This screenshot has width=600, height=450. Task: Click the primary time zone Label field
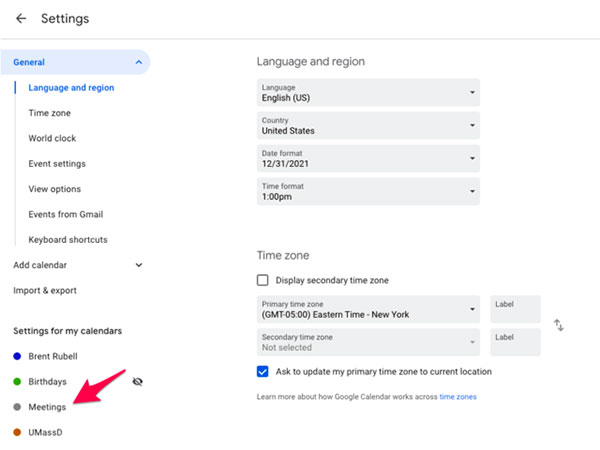click(x=515, y=309)
